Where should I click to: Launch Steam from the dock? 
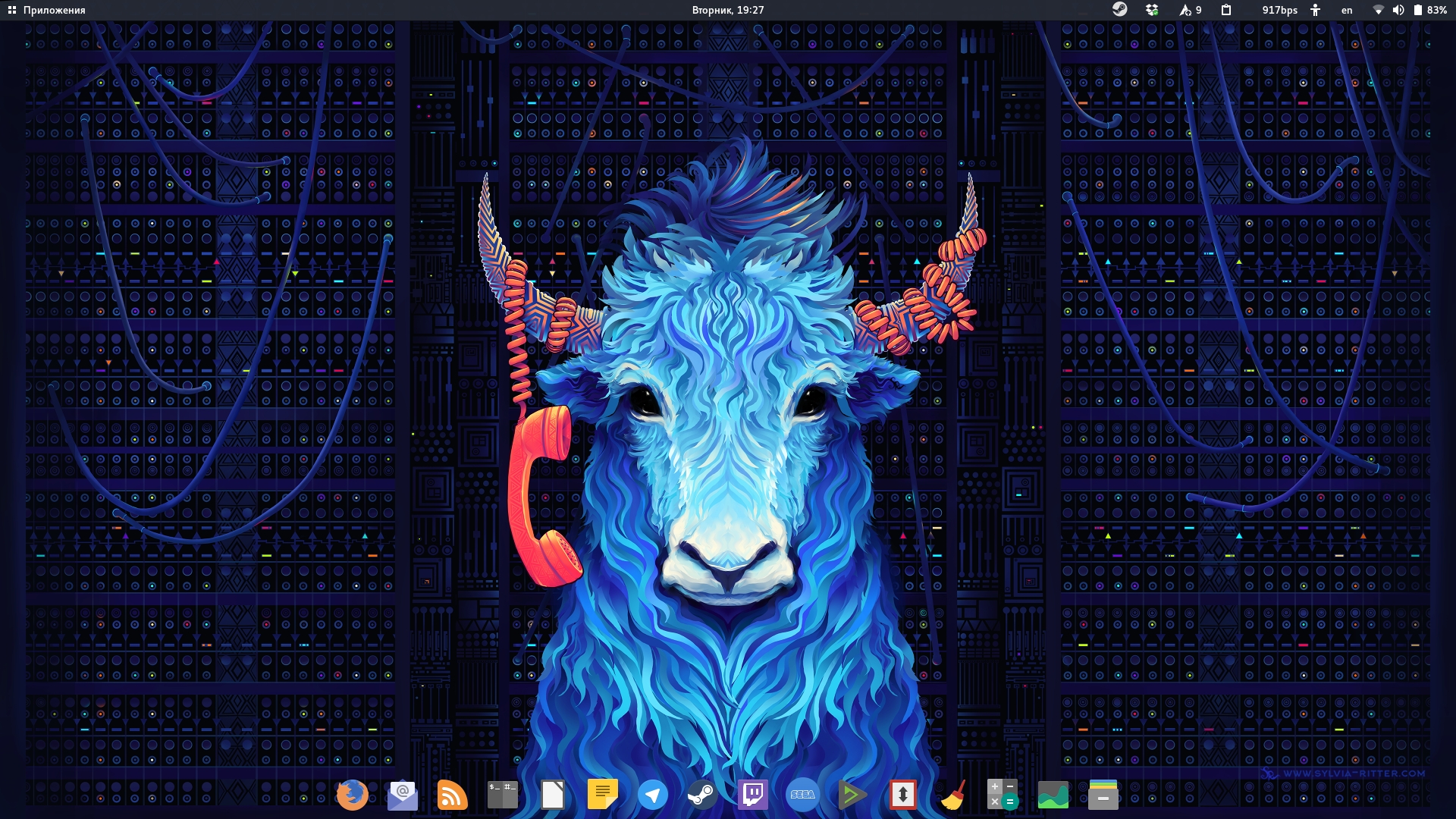[x=703, y=795]
